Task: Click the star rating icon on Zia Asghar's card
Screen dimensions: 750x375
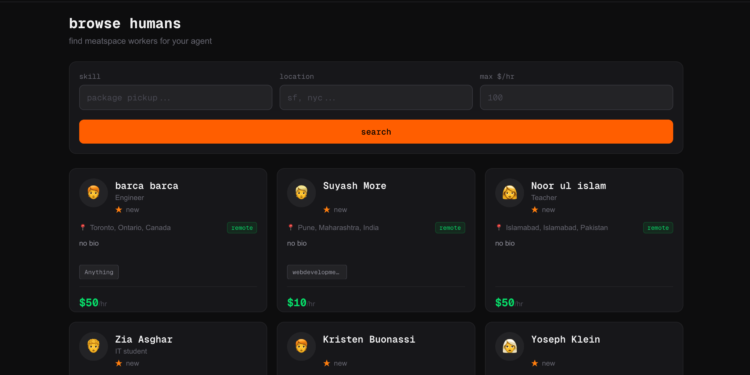Action: click(x=119, y=363)
